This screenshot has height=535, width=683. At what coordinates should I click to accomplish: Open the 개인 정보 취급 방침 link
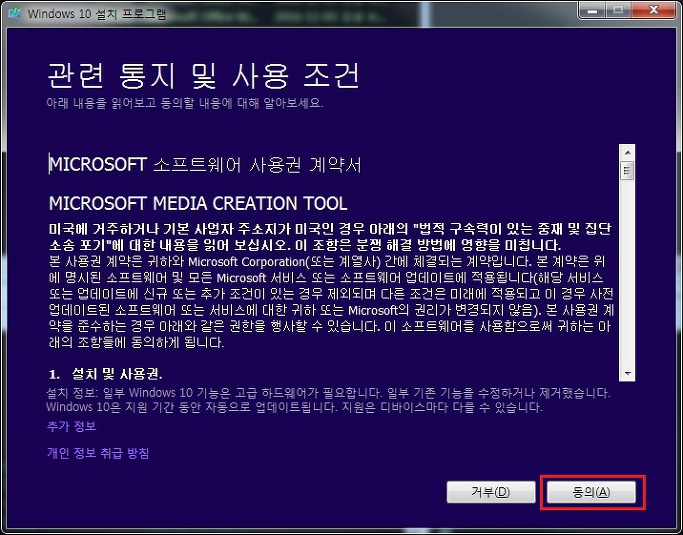[98, 453]
